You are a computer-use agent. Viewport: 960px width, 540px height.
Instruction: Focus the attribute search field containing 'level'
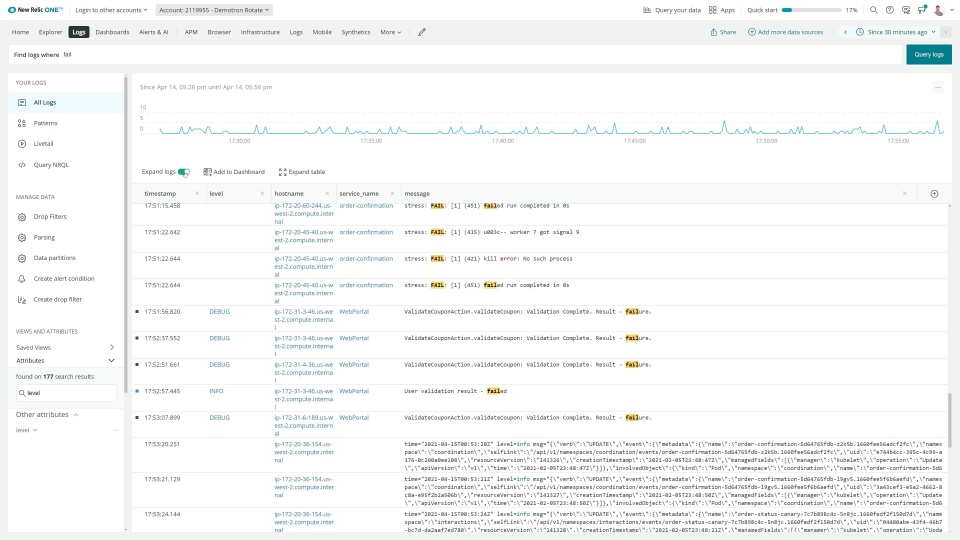tap(66, 393)
